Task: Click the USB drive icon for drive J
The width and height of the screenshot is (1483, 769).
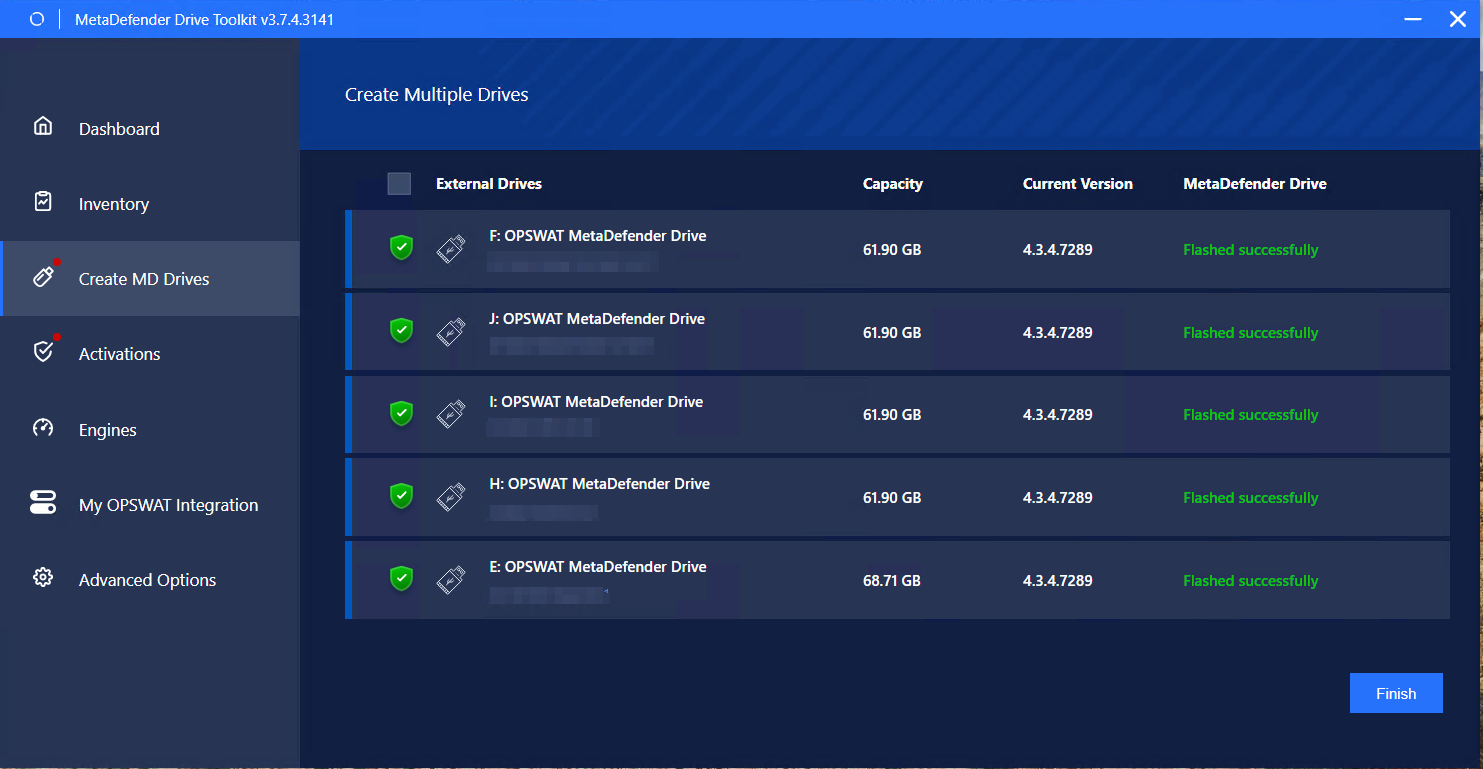Action: [x=451, y=332]
